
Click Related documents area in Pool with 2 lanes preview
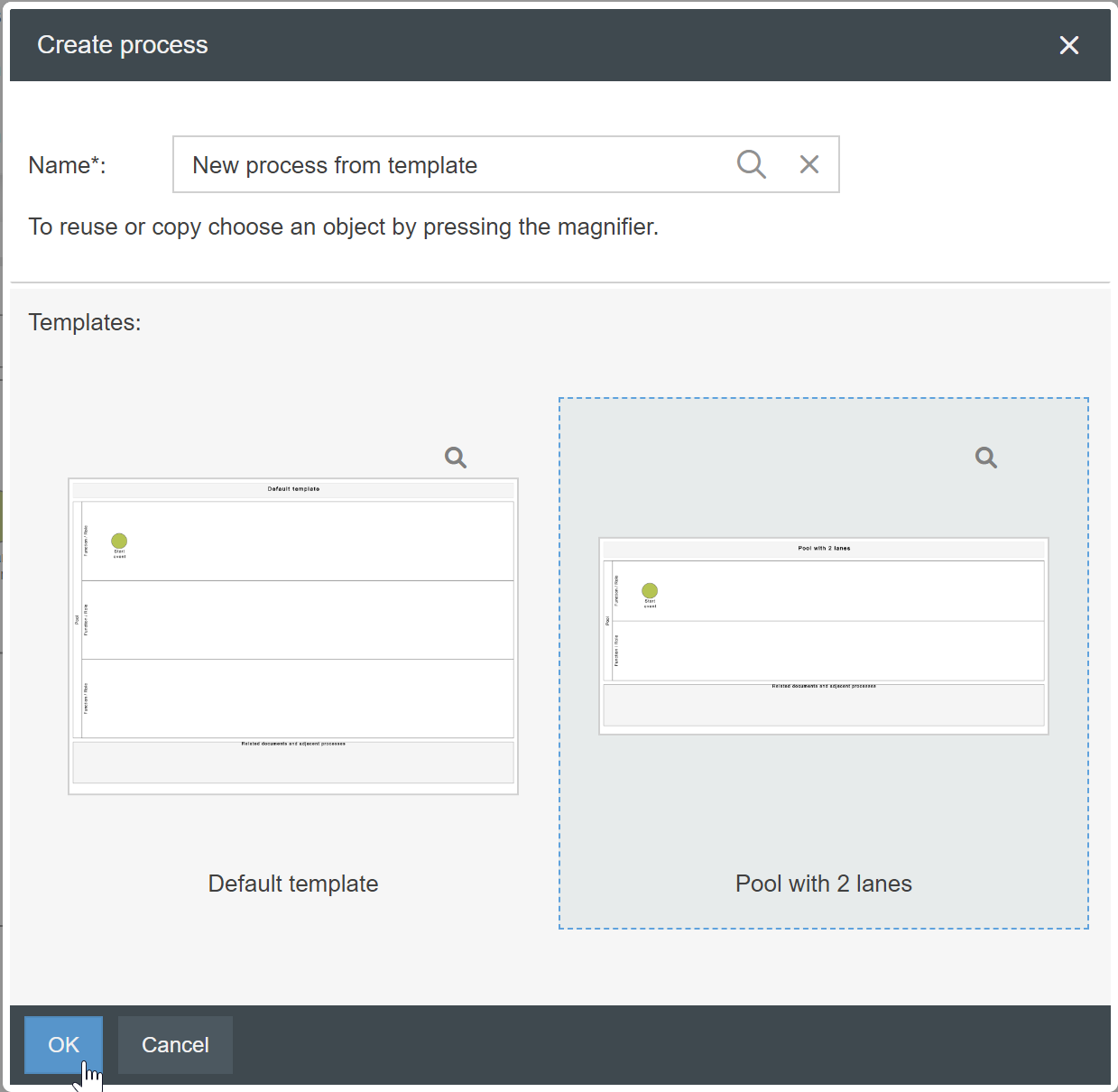coord(823,705)
